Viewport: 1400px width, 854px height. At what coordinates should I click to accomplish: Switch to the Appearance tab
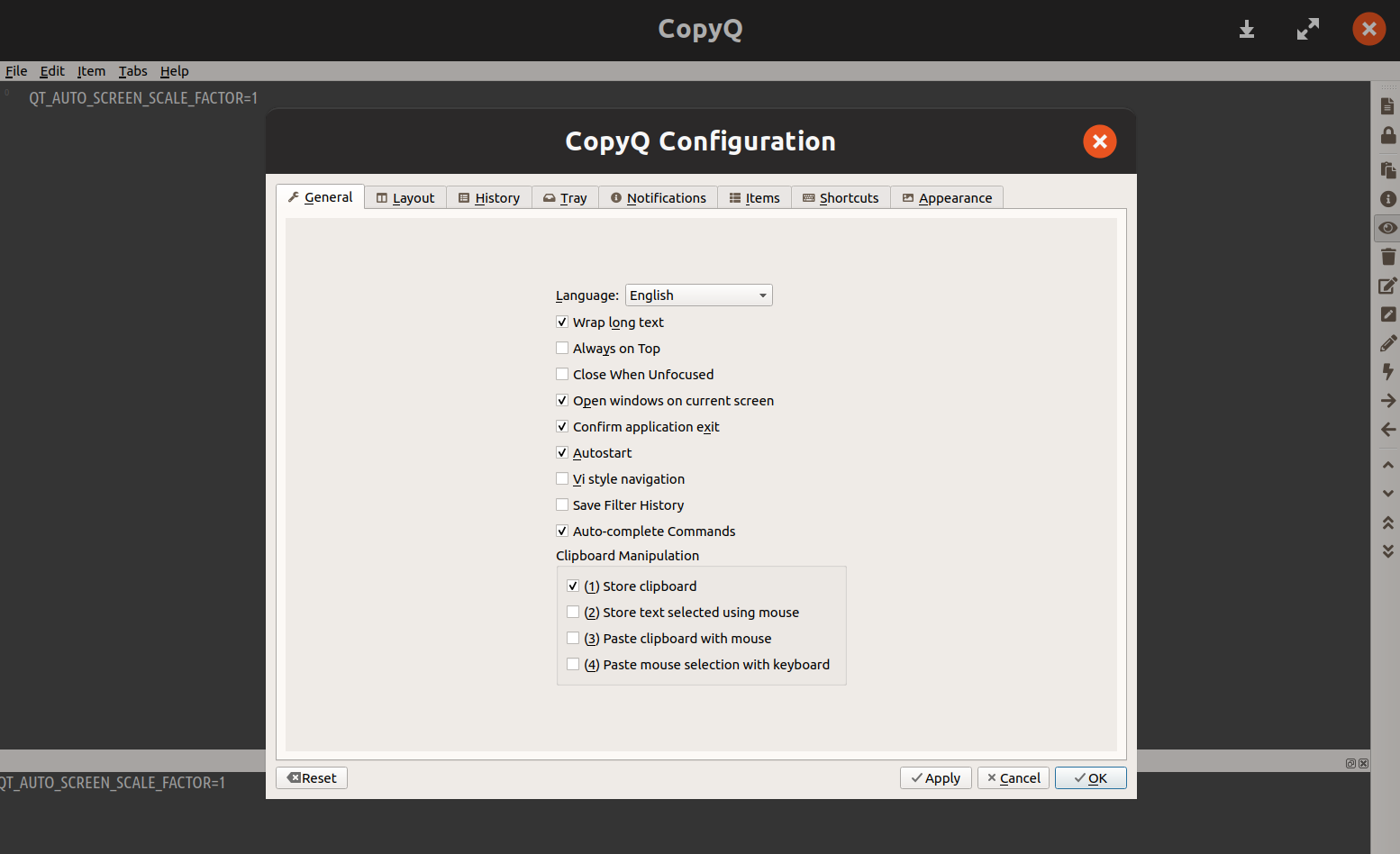click(947, 198)
